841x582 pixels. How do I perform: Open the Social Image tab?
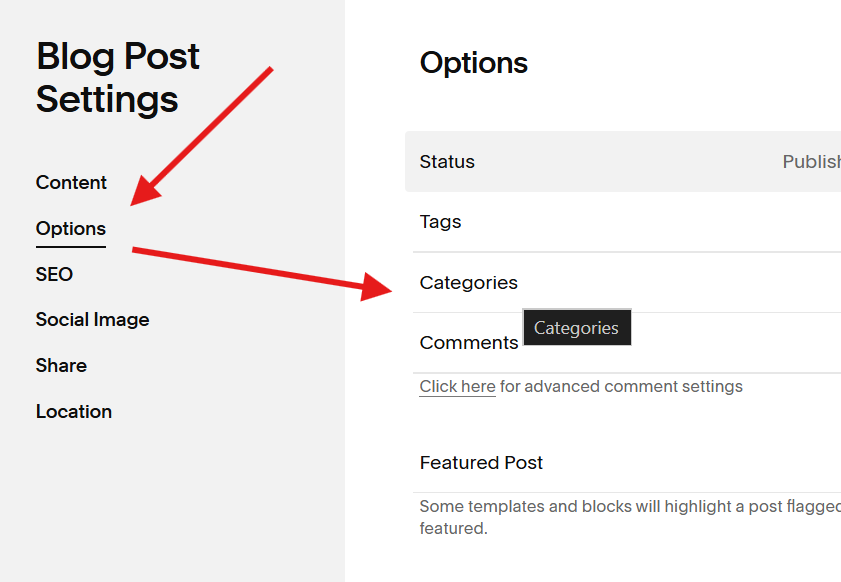92,320
